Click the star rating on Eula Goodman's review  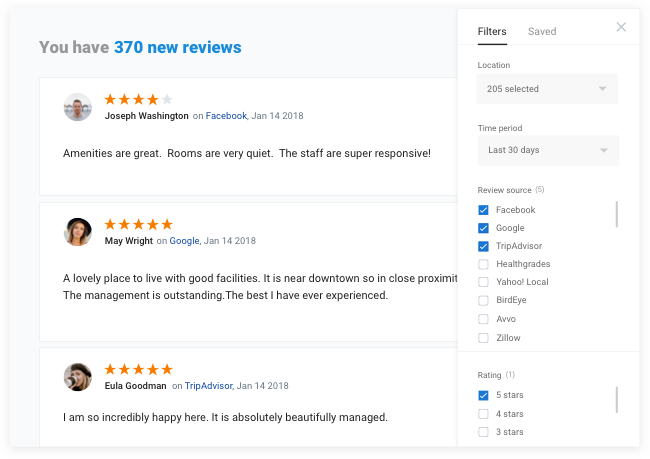[x=138, y=369]
